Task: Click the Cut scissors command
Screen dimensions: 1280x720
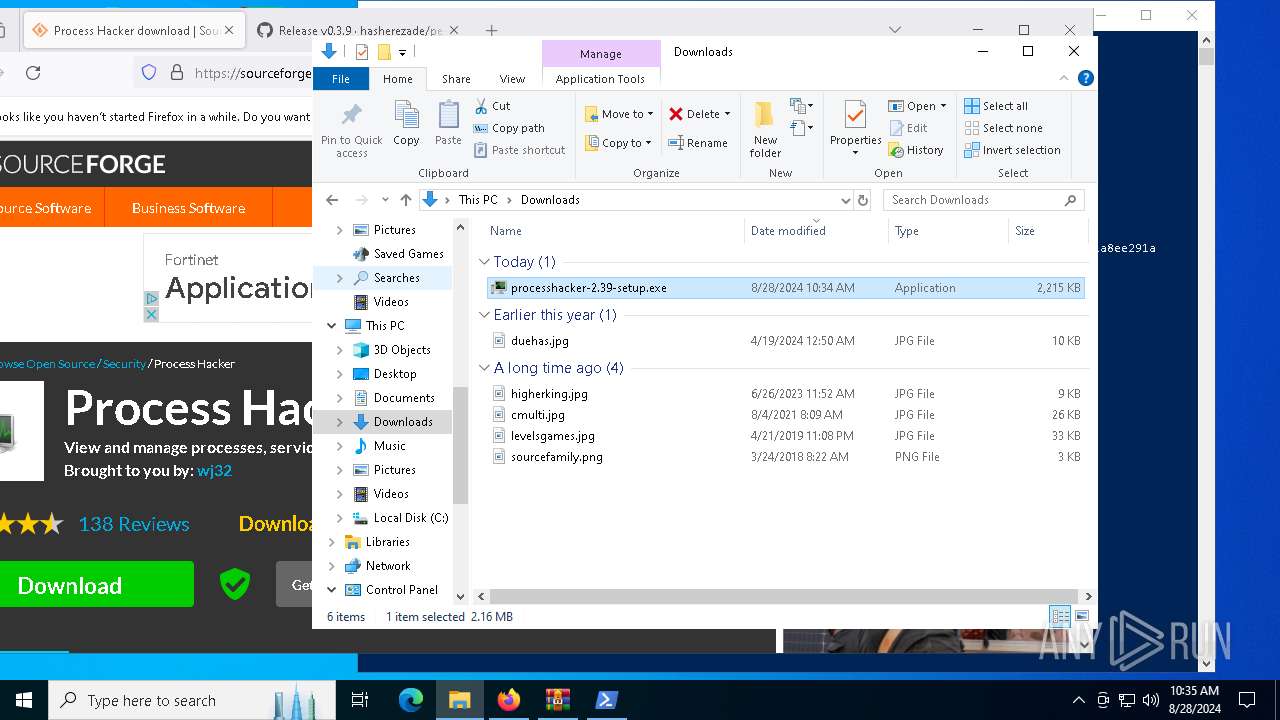Action: click(493, 106)
